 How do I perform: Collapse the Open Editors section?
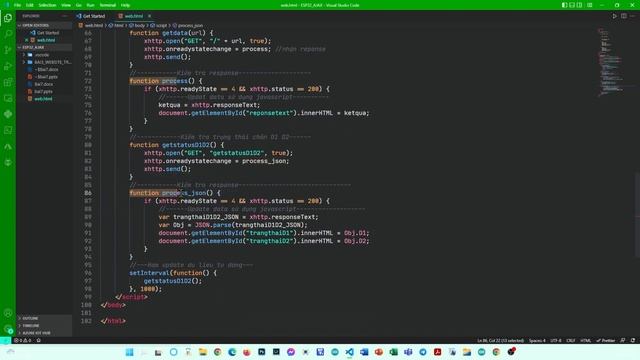pyautogui.click(x=44, y=25)
